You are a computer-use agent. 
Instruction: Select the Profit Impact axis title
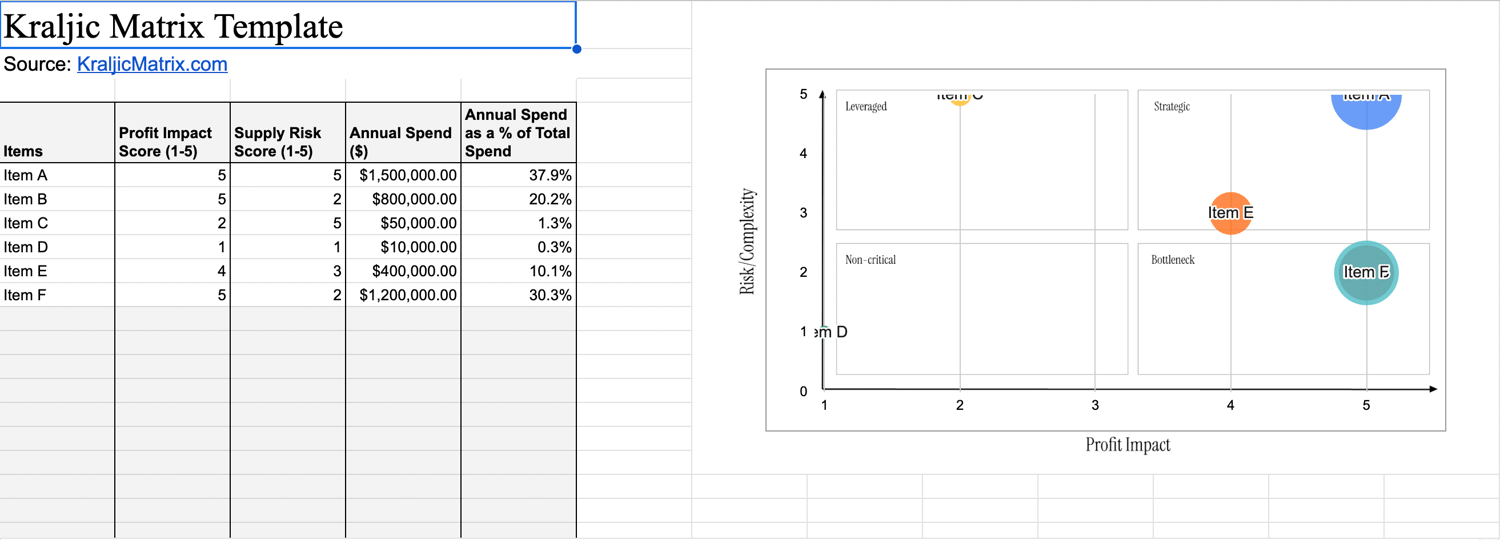click(x=1128, y=445)
